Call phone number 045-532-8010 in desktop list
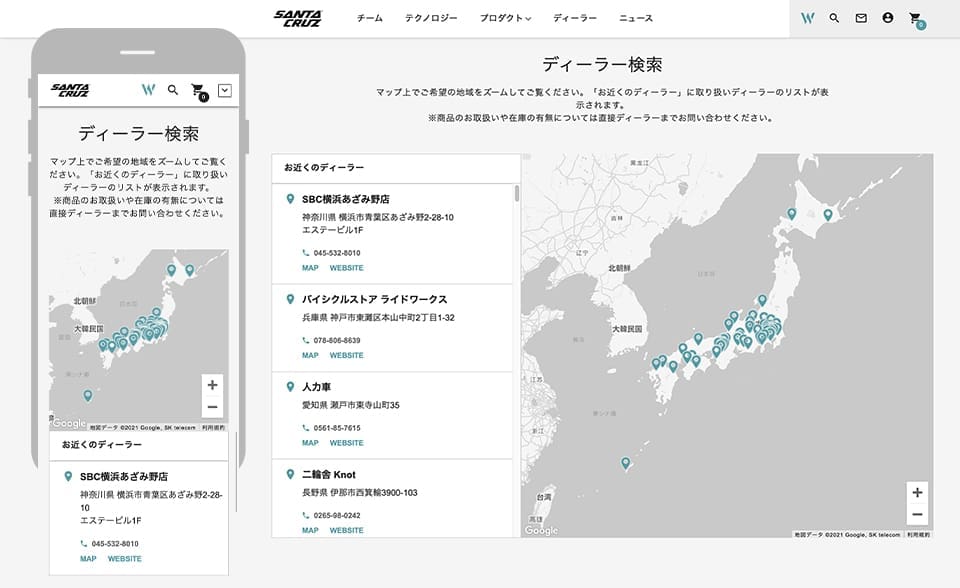This screenshot has height=588, width=960. pos(337,253)
